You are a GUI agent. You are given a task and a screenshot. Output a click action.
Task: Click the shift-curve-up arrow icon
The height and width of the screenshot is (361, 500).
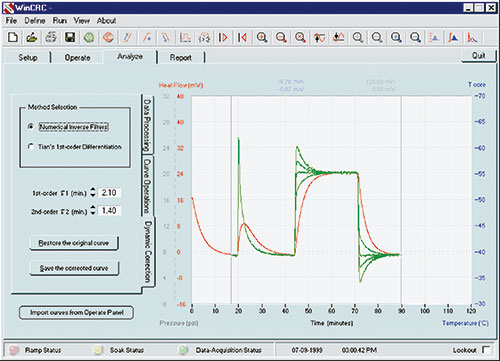319,37
